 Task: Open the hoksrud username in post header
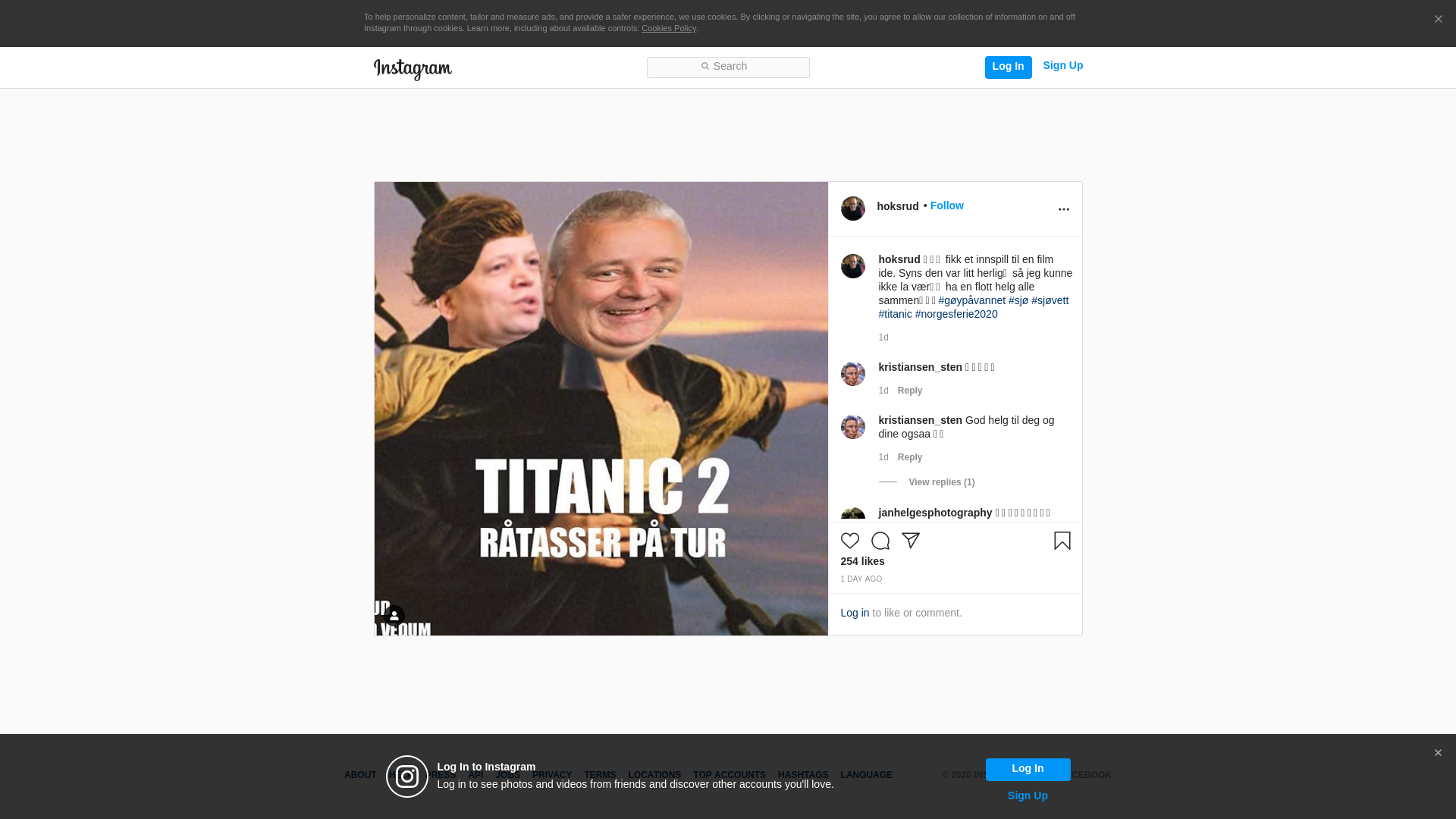tap(898, 206)
